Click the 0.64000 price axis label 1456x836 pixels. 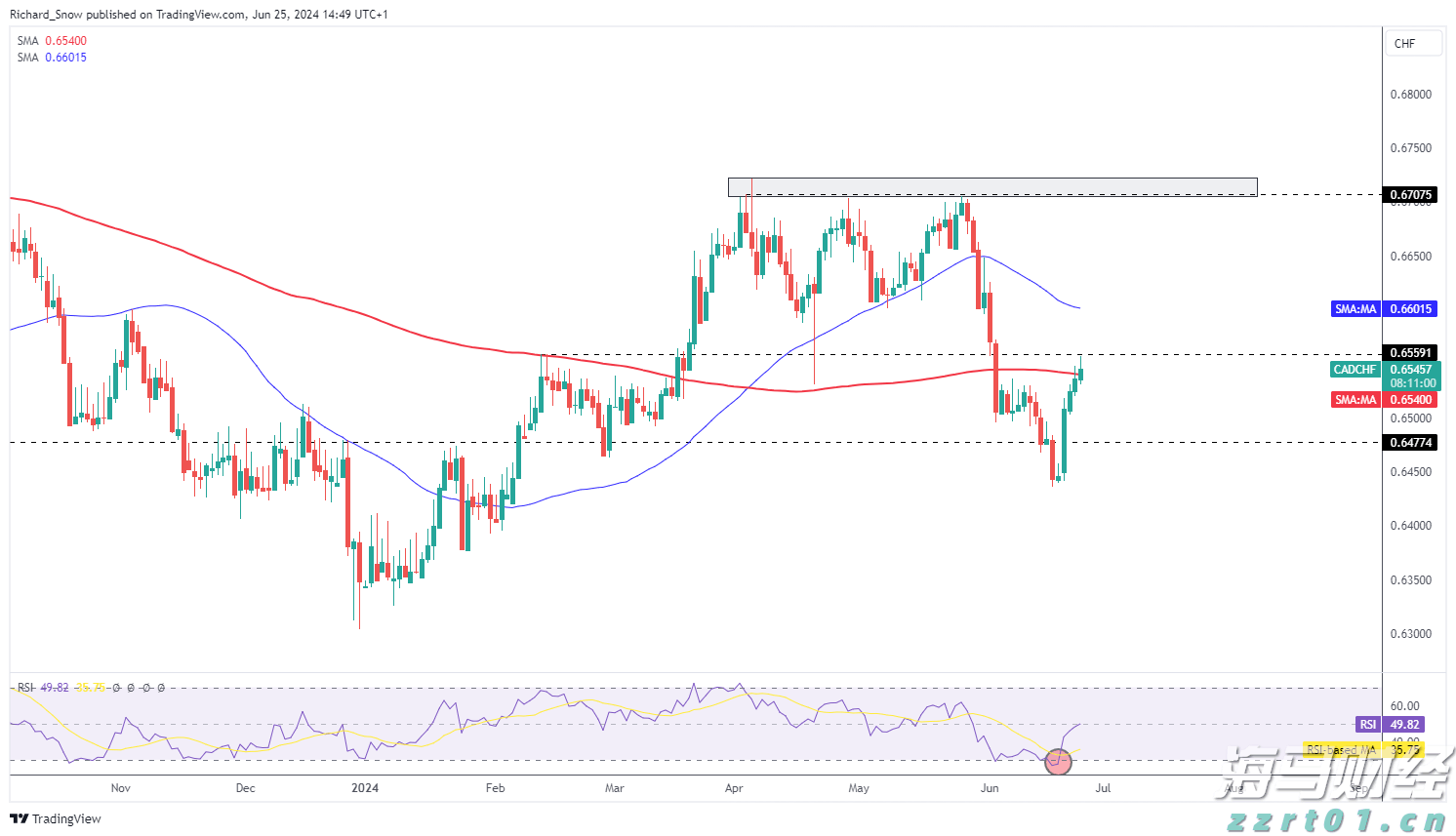(x=1411, y=526)
